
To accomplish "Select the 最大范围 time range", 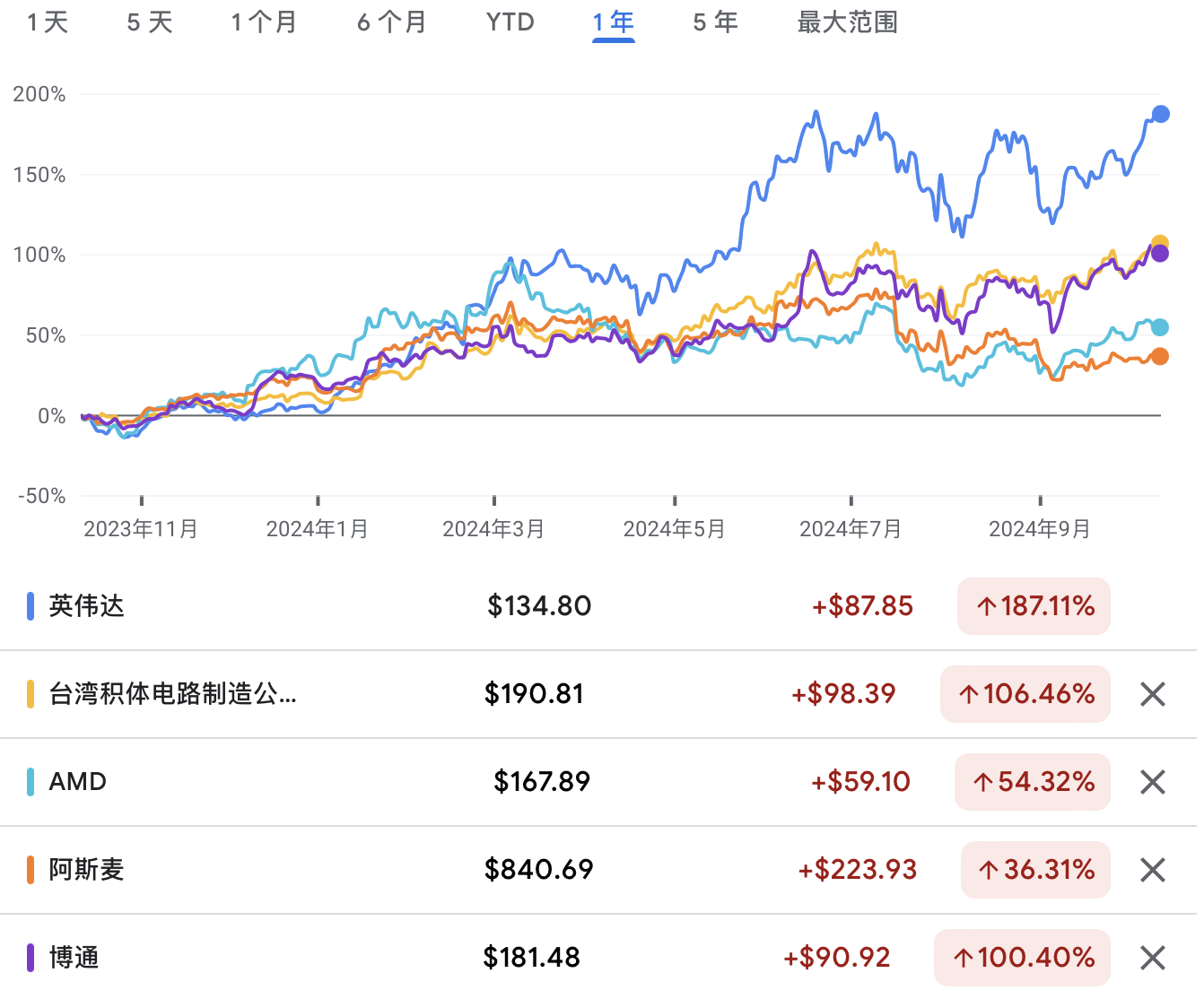I will click(848, 22).
